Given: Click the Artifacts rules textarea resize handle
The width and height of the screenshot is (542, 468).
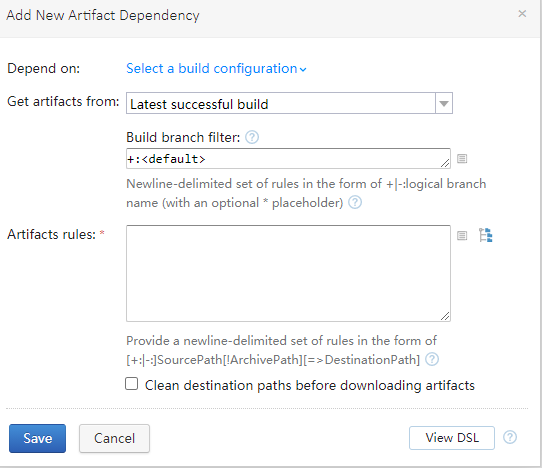Looking at the screenshot, I should pyautogui.click(x=445, y=316).
